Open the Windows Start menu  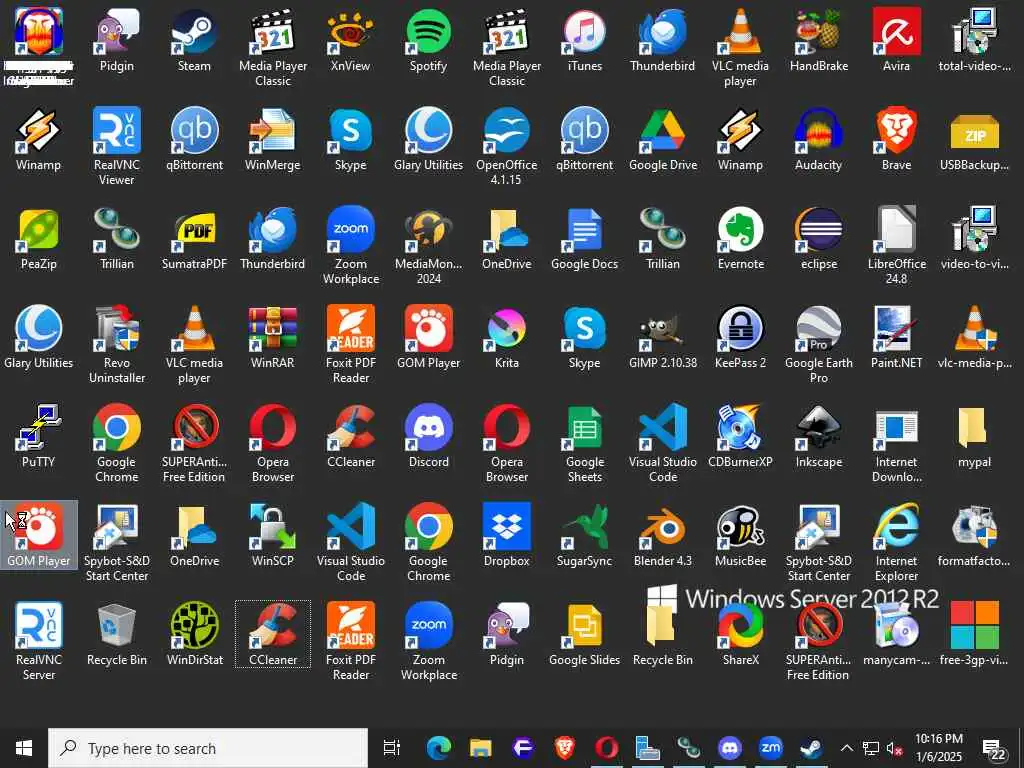[x=24, y=748]
